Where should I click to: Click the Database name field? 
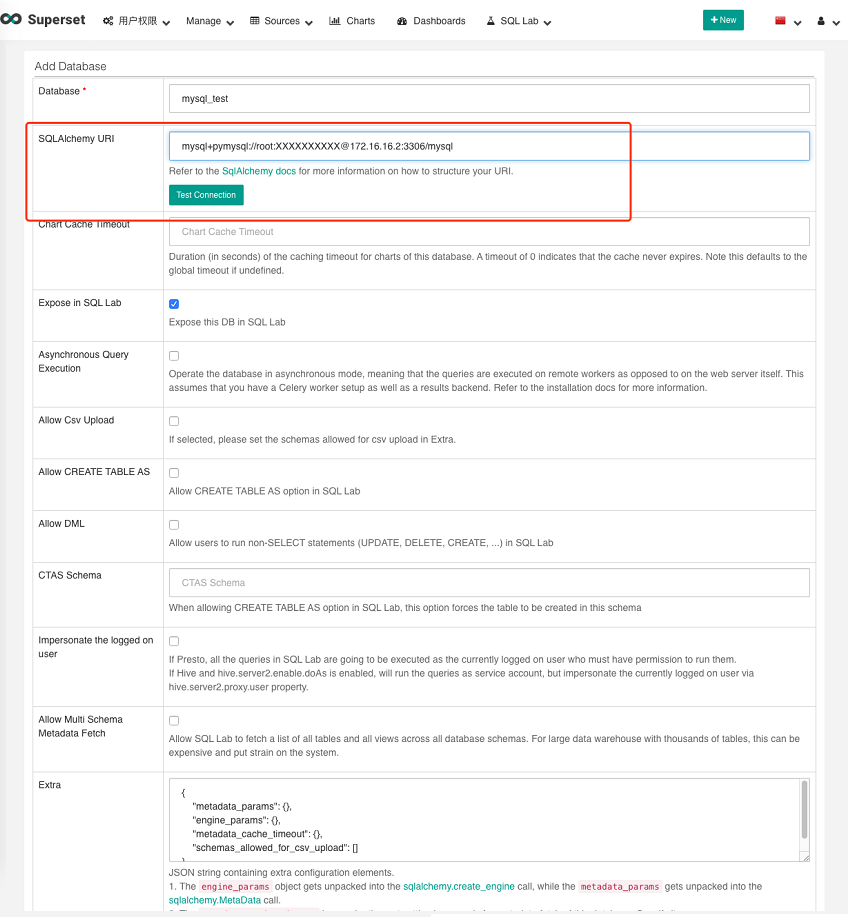489,98
